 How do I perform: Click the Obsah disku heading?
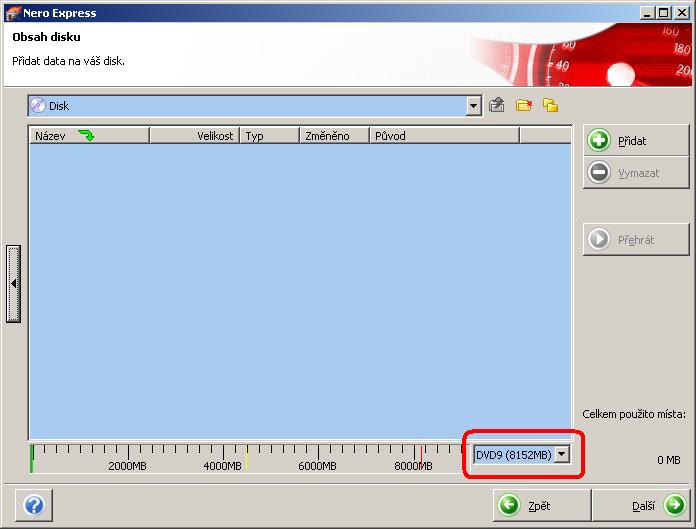46,37
